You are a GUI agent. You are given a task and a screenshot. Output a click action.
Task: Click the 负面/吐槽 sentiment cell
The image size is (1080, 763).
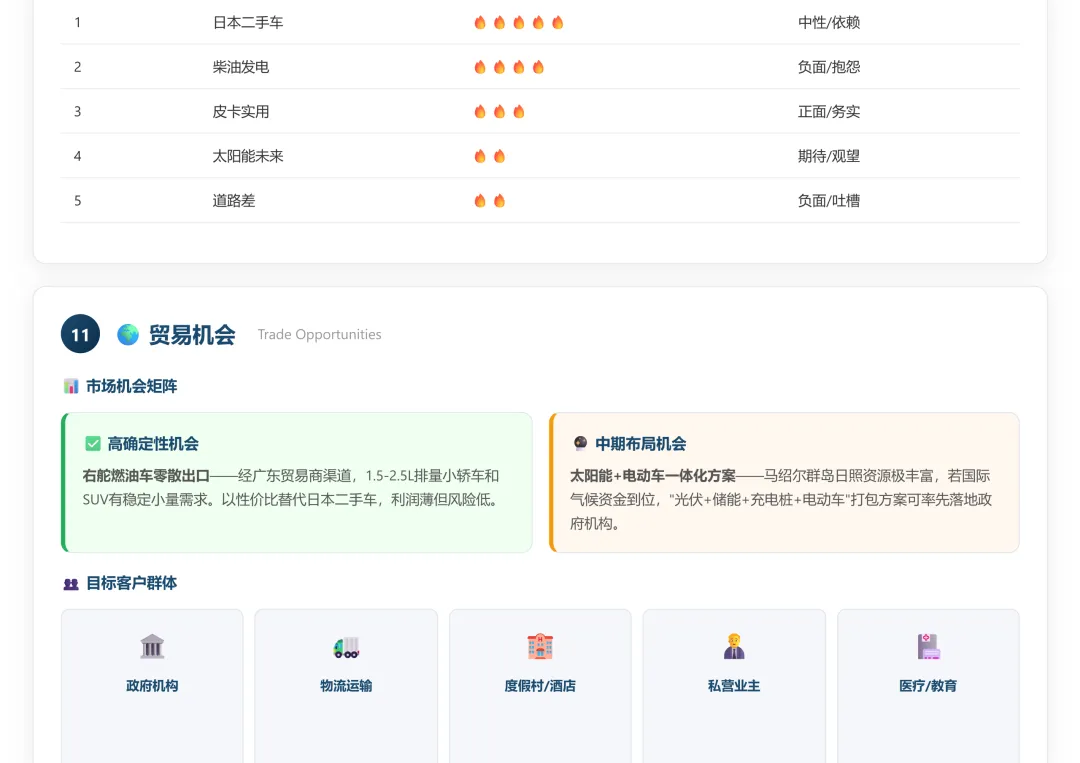tap(829, 200)
